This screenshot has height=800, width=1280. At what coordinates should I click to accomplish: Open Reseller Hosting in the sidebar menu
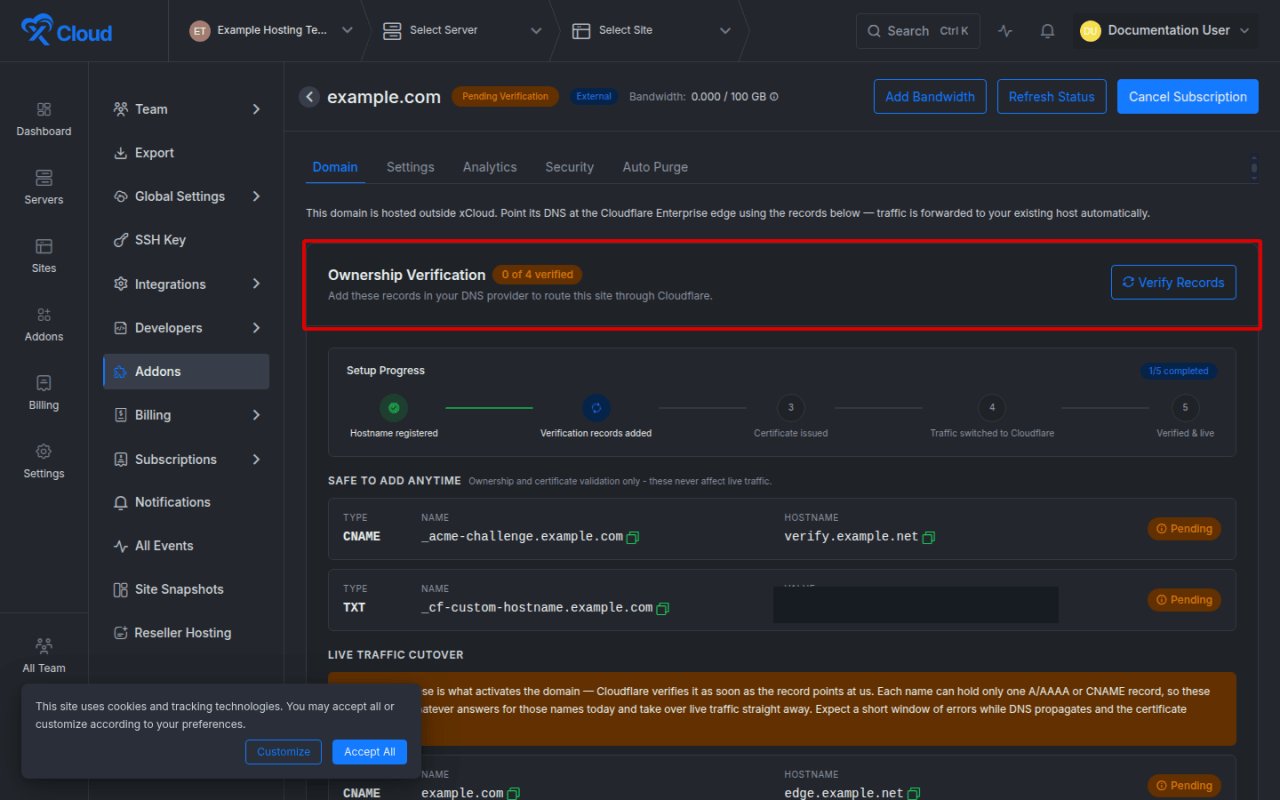click(186, 633)
